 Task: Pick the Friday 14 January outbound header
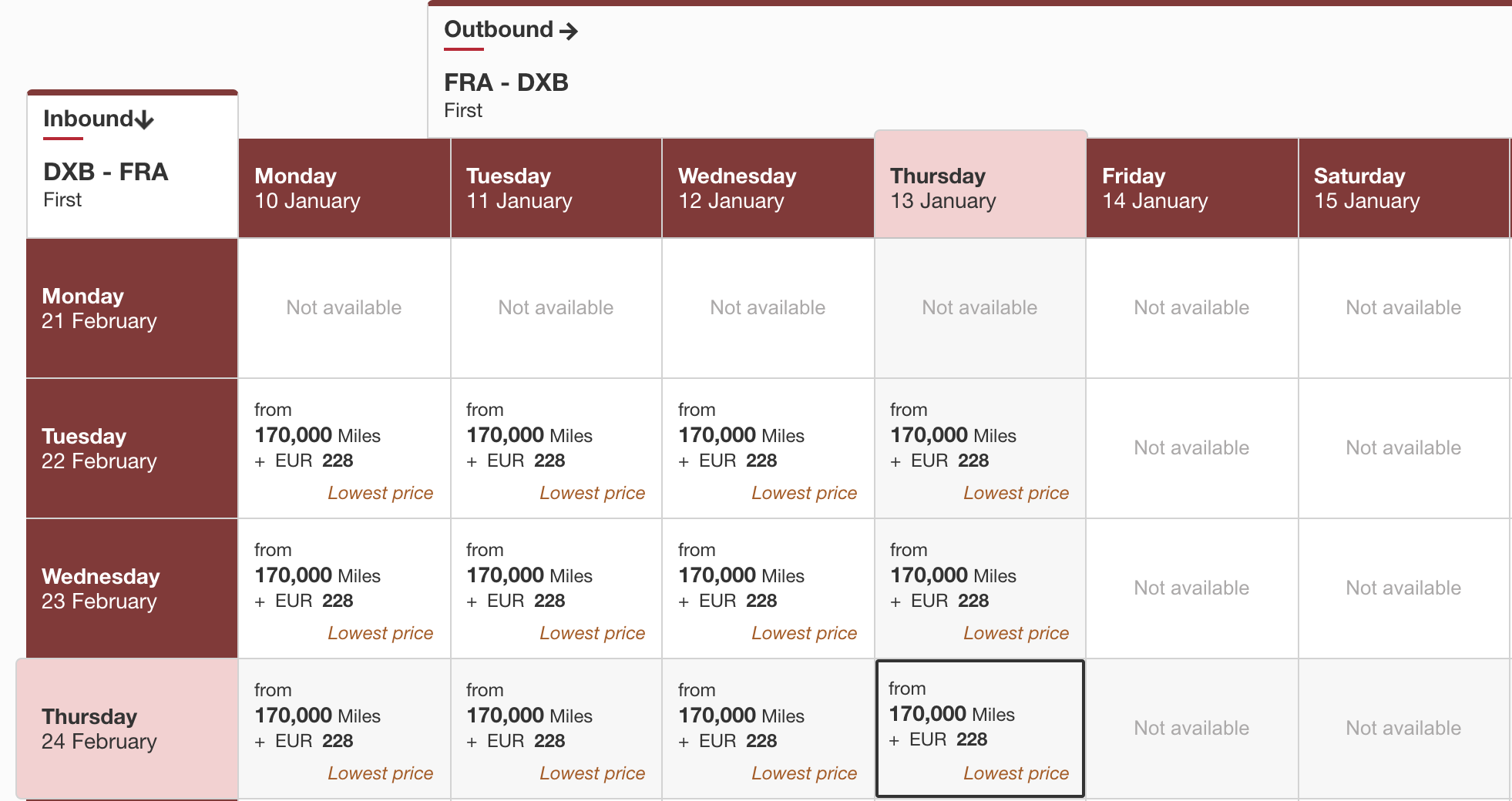[1191, 188]
